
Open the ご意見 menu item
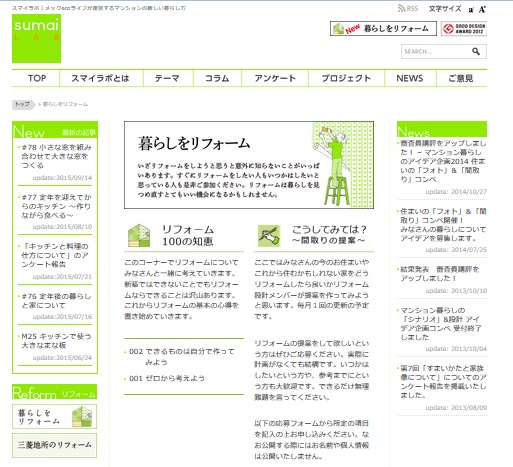tap(461, 78)
